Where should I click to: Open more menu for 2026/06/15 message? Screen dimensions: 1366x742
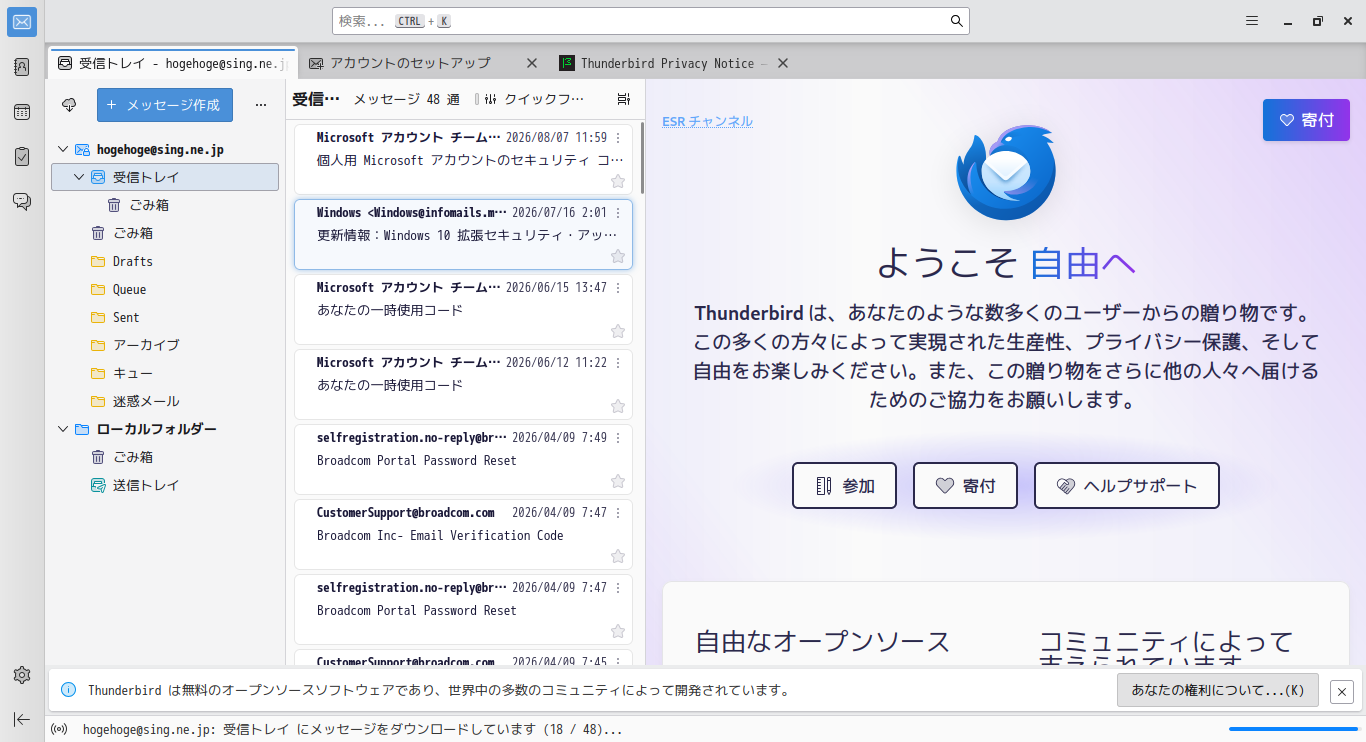[x=618, y=288]
